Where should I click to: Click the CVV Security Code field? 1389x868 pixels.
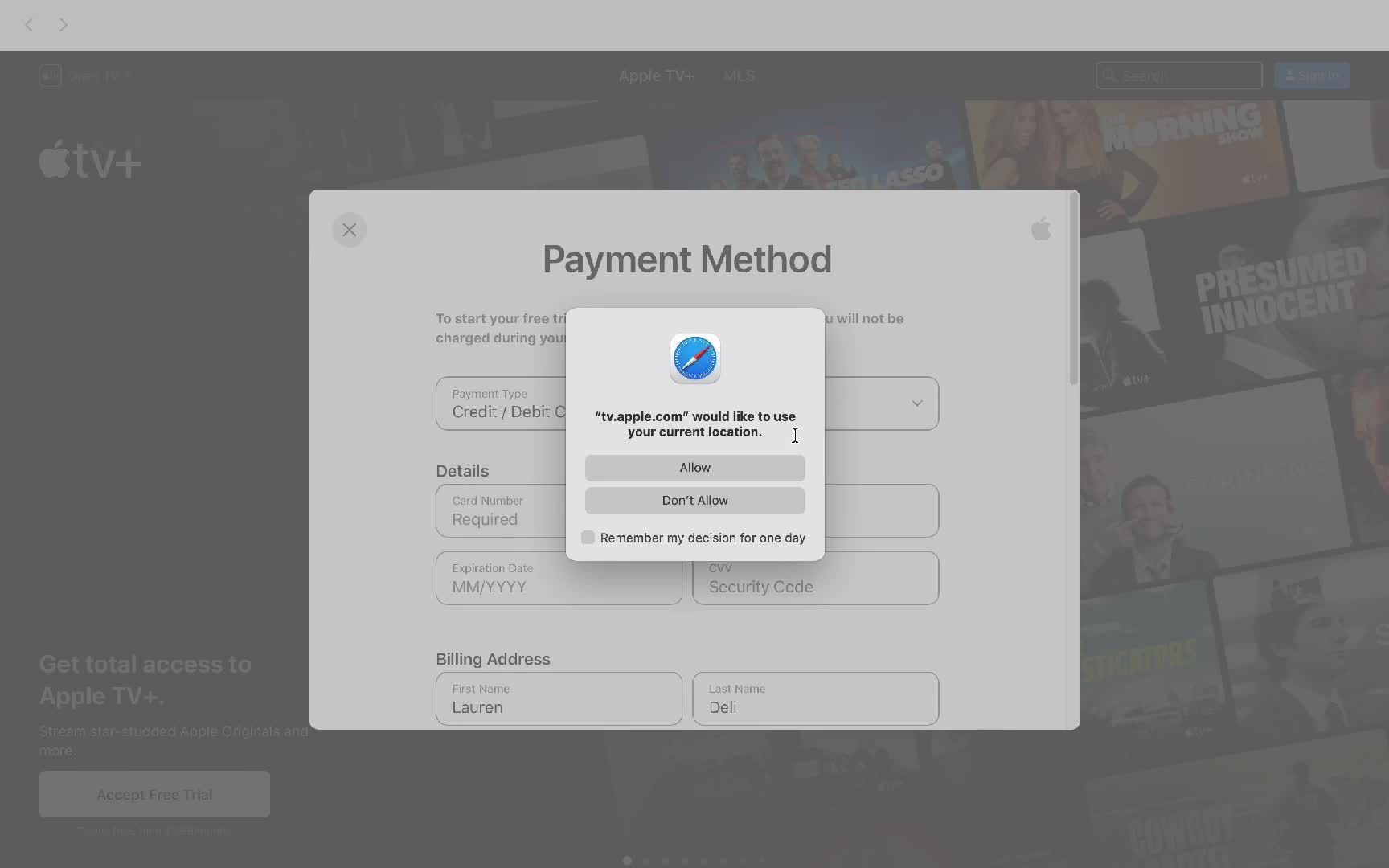point(815,579)
